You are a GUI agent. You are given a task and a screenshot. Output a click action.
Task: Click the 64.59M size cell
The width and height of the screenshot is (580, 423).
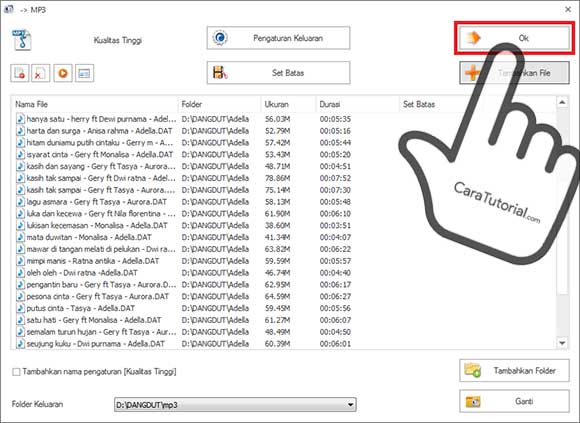[277, 297]
